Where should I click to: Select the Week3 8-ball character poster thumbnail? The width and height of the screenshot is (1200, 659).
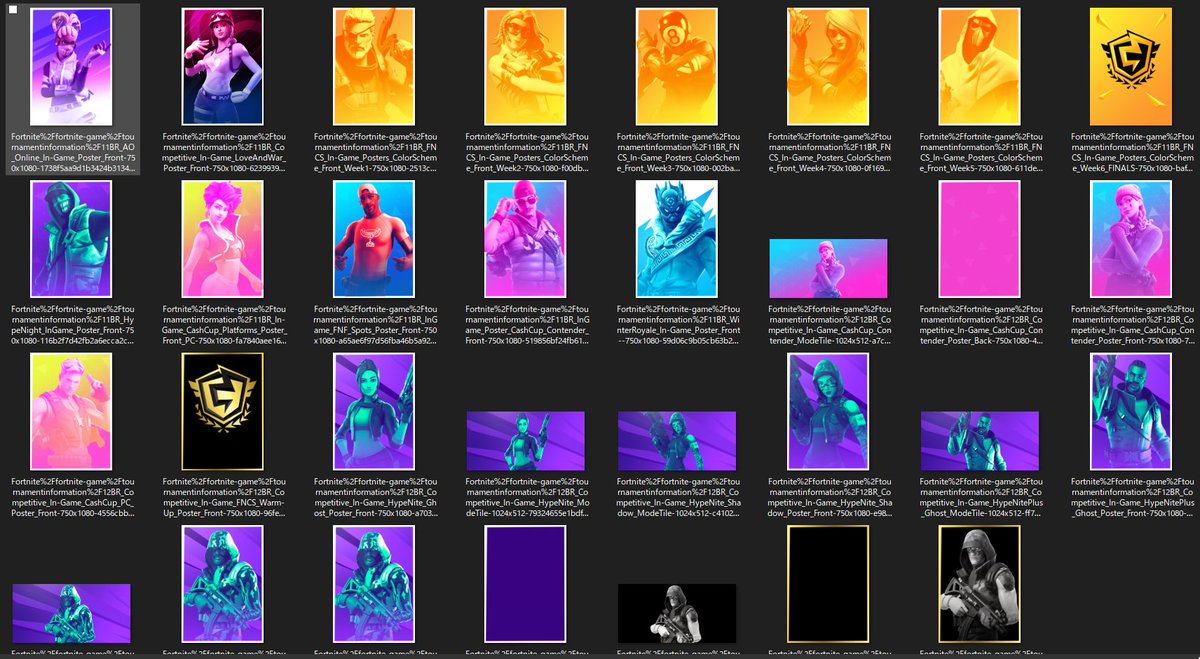[677, 67]
